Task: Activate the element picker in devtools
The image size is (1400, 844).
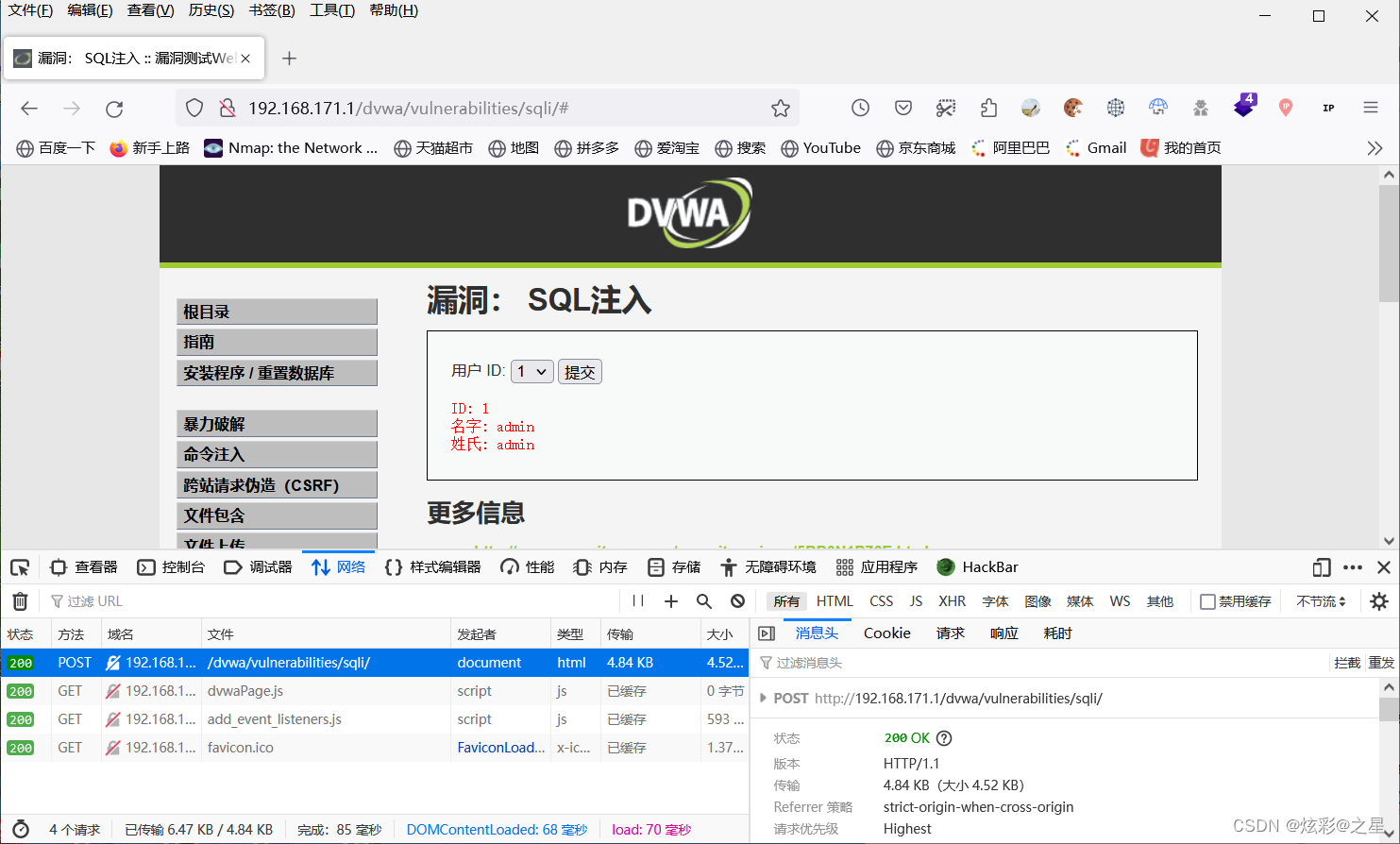Action: pyautogui.click(x=20, y=567)
